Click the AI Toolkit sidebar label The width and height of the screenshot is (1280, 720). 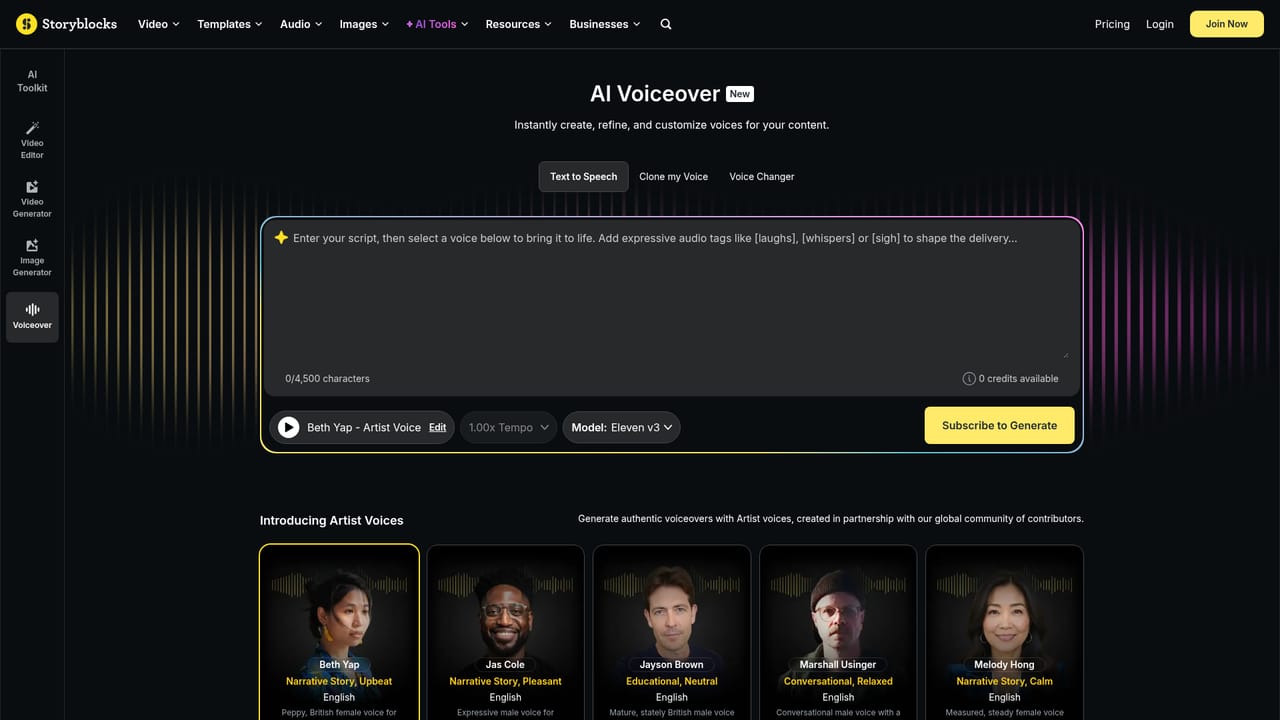(x=32, y=81)
